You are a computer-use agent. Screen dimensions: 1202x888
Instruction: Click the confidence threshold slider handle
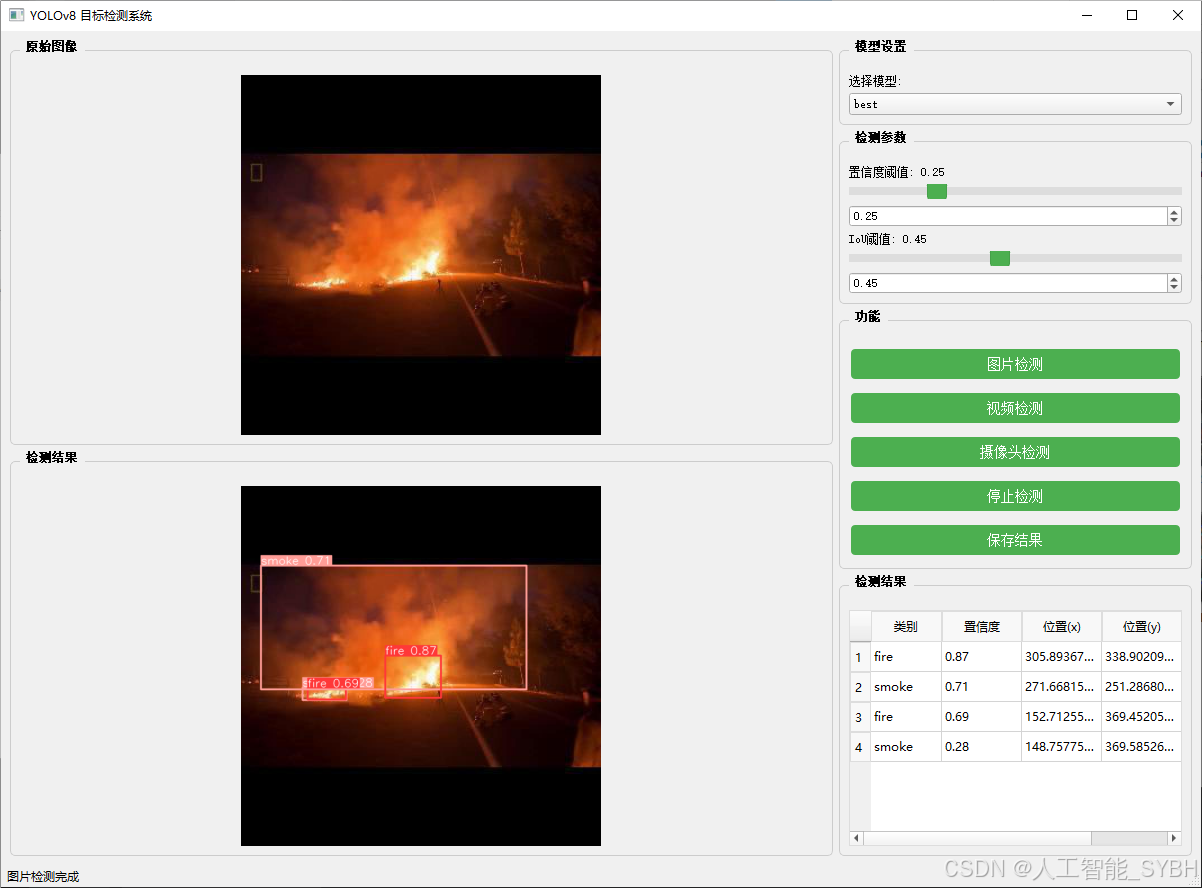(936, 191)
